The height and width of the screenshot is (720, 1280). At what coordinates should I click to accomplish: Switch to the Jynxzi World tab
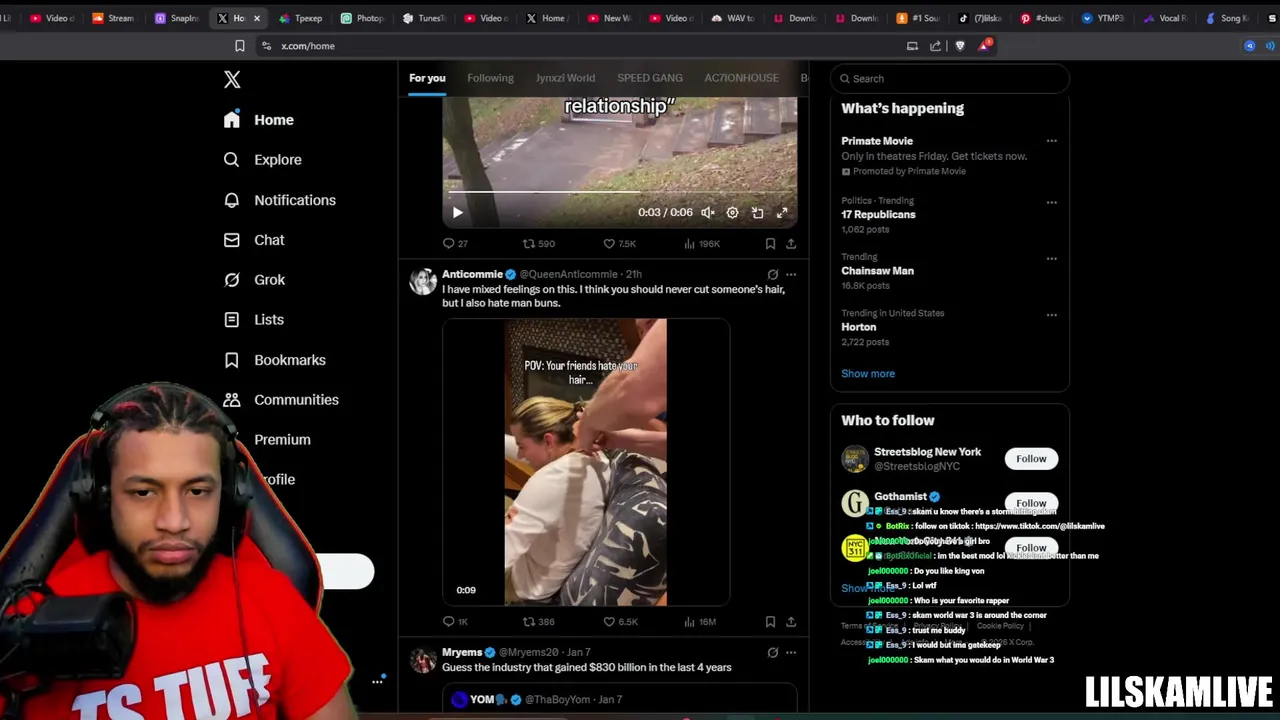tap(565, 78)
